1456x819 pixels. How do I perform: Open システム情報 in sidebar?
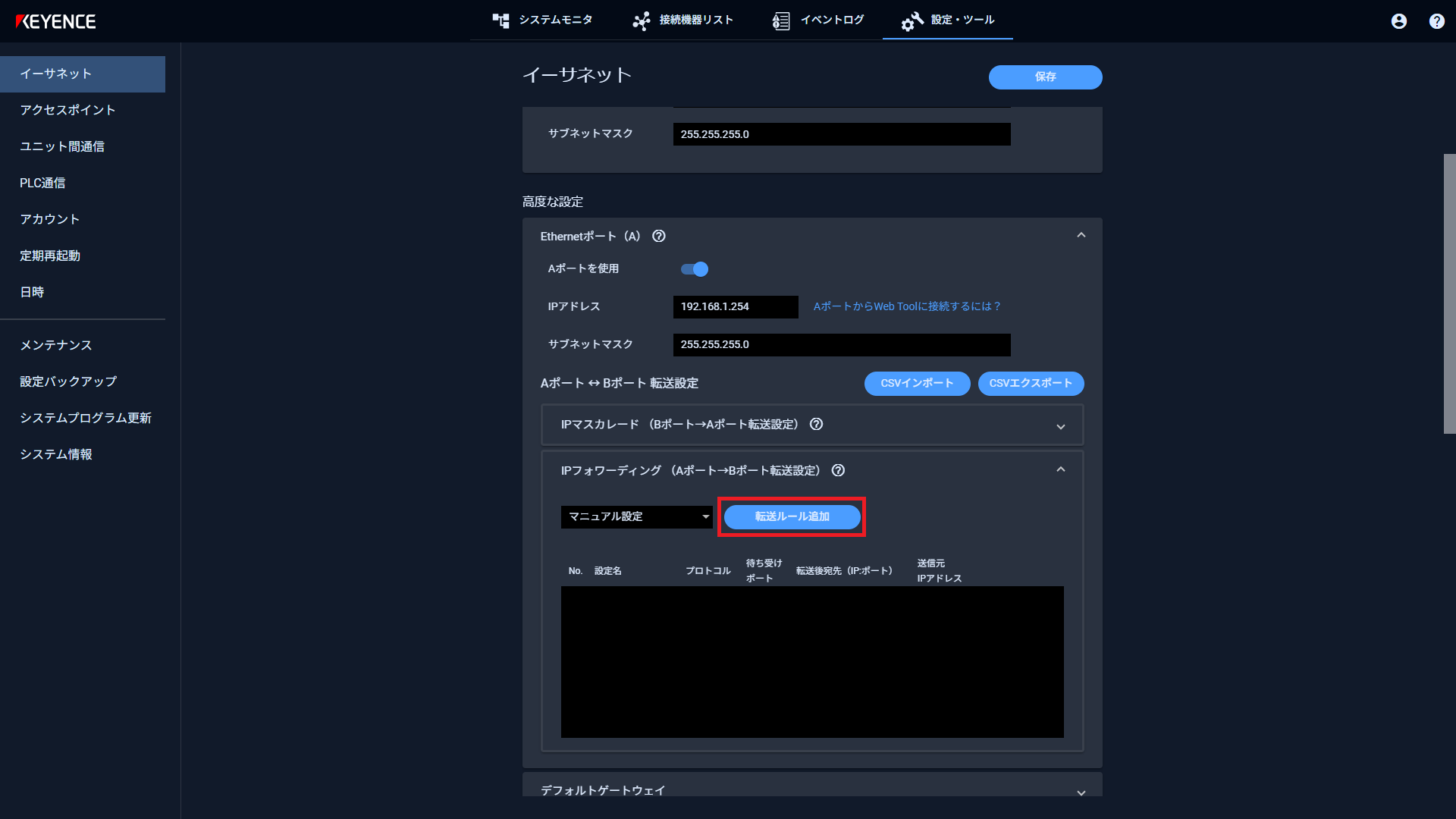pos(83,455)
